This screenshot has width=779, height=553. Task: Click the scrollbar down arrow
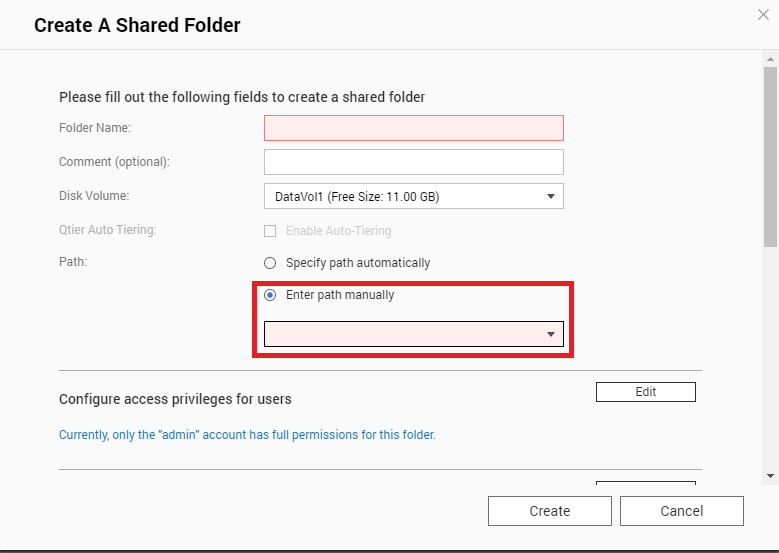tap(770, 475)
